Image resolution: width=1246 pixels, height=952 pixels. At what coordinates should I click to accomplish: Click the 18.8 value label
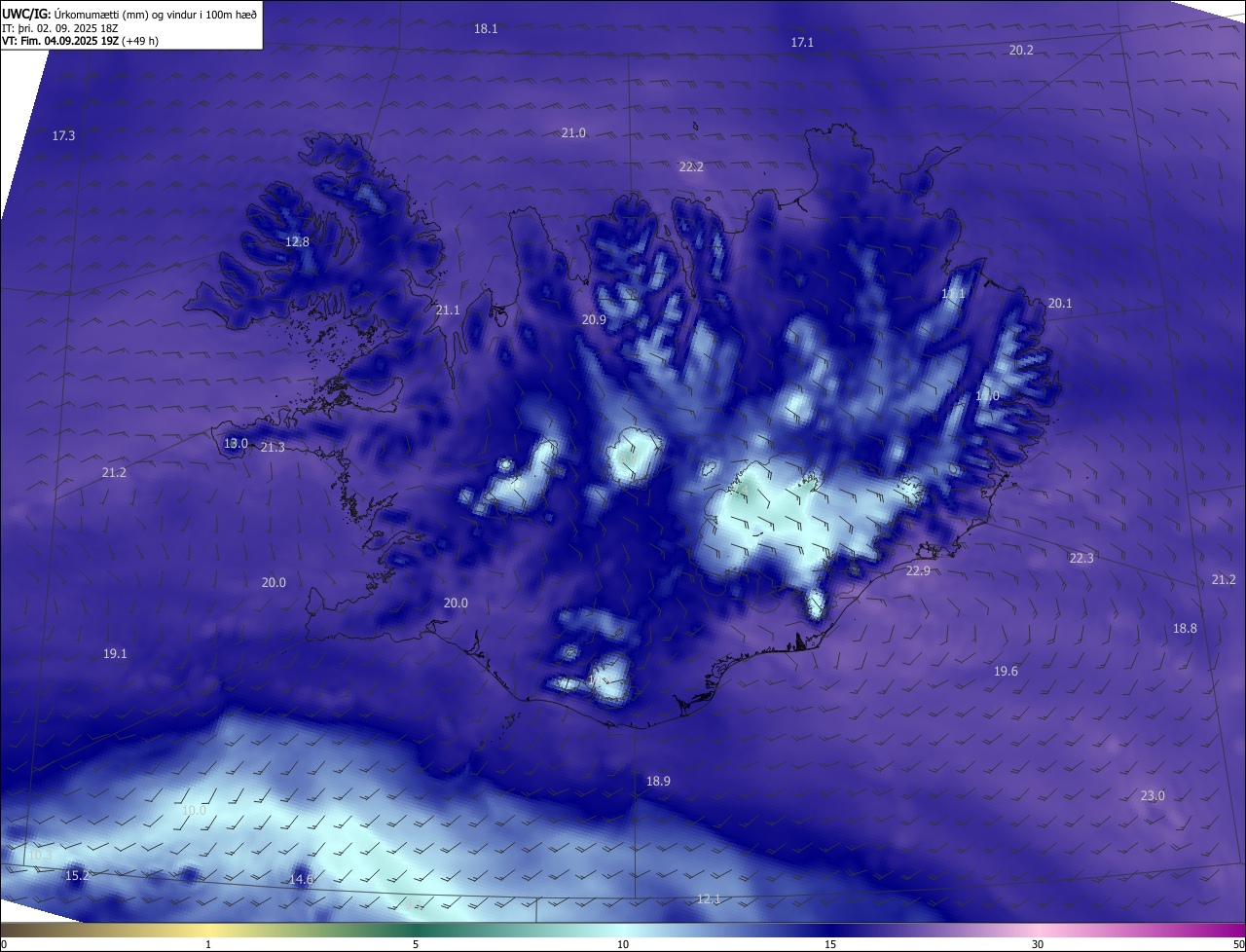point(1185,629)
